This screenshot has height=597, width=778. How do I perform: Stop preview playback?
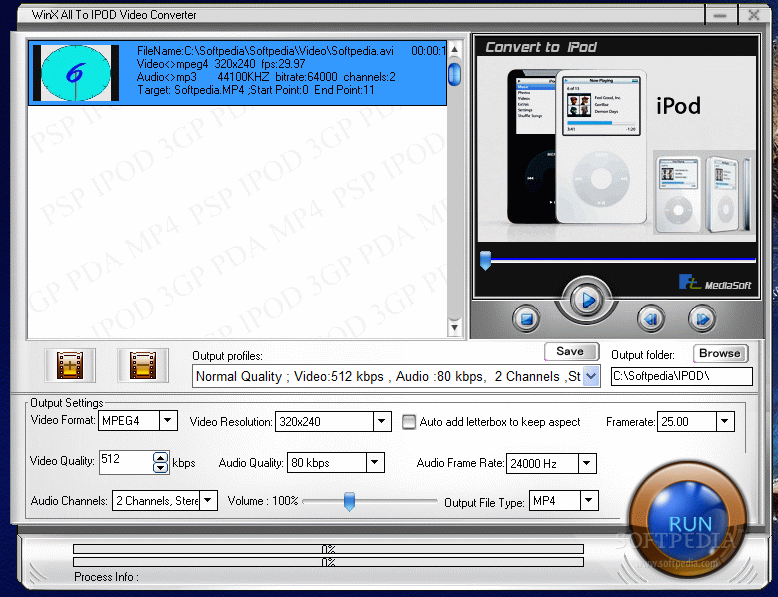coord(526,319)
